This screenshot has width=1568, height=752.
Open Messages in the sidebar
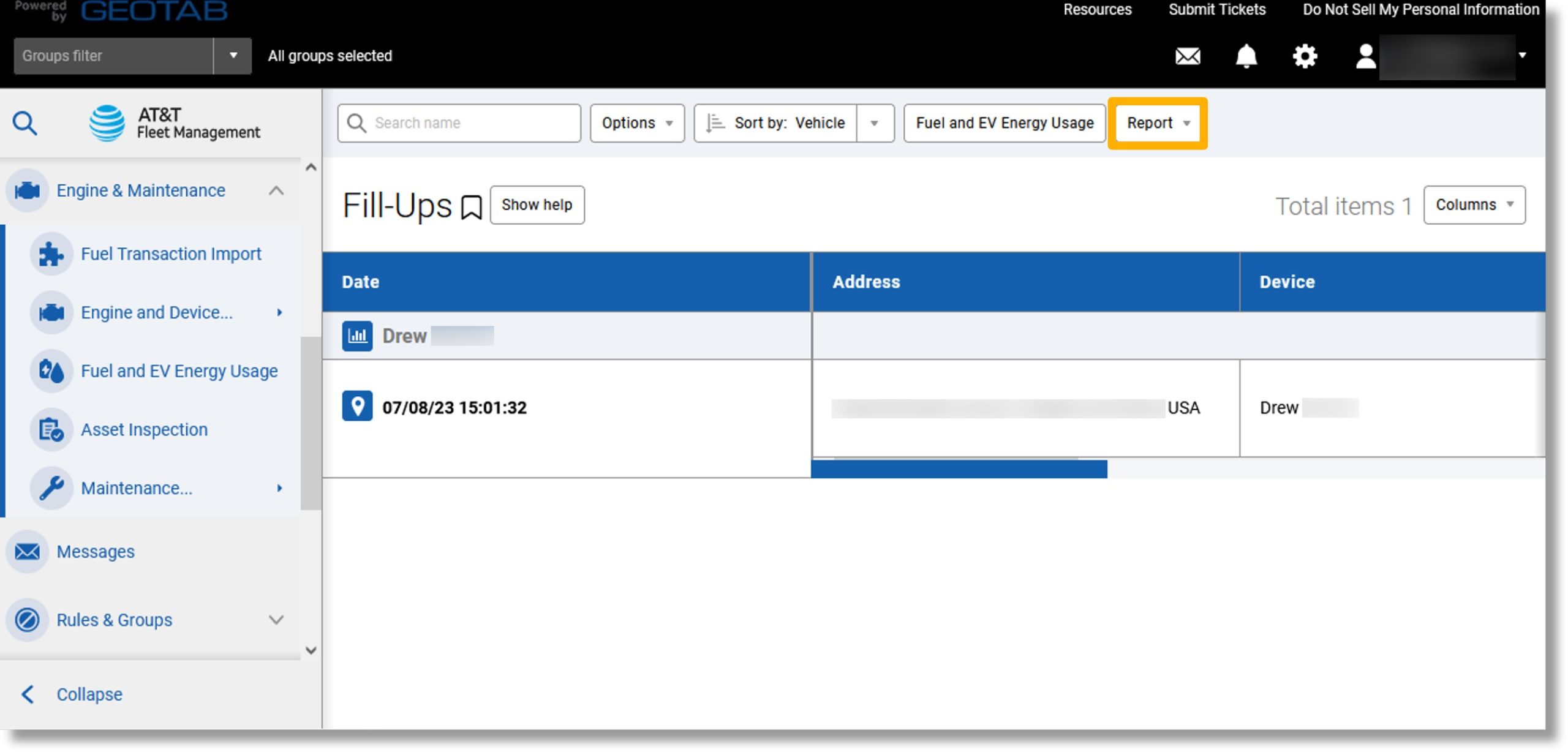(x=96, y=552)
